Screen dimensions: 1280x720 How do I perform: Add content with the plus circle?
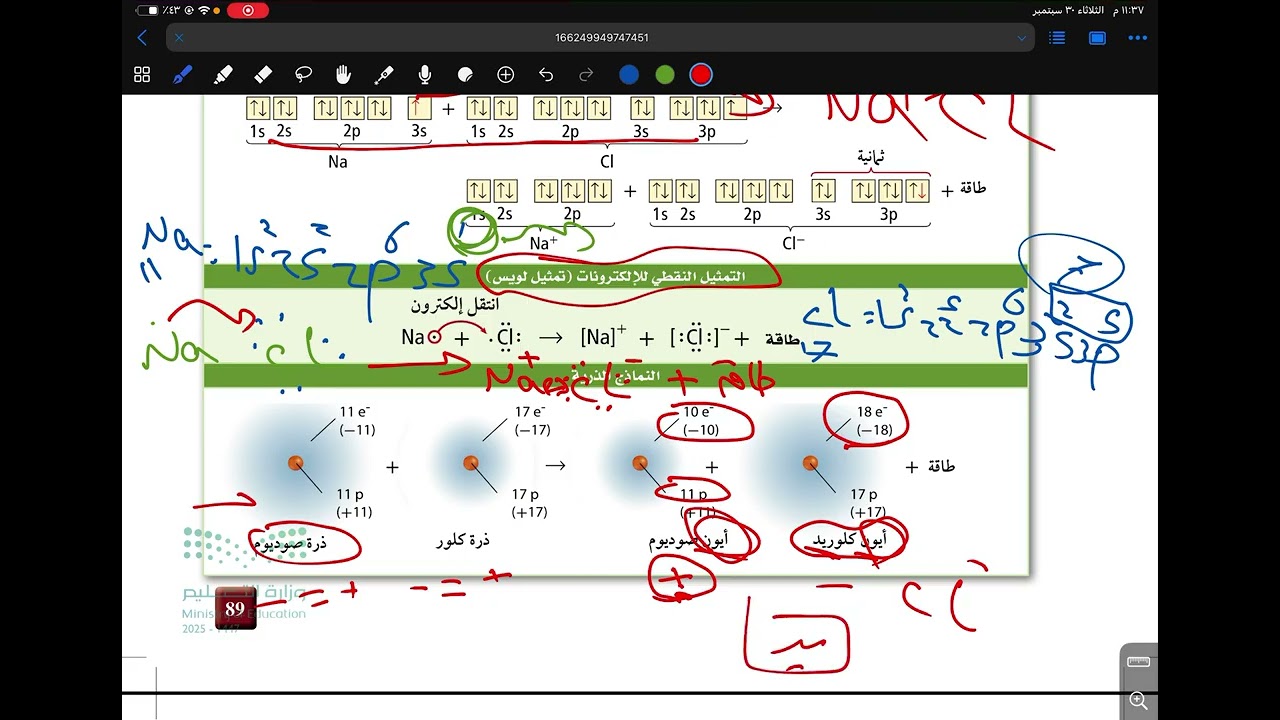(505, 75)
